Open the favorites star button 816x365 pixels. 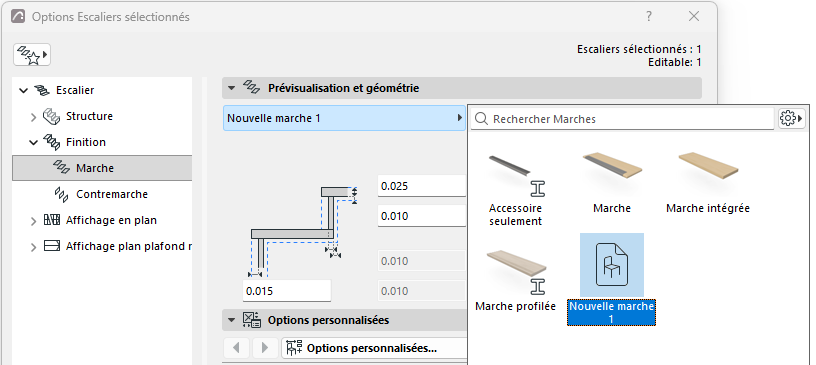coord(32,55)
